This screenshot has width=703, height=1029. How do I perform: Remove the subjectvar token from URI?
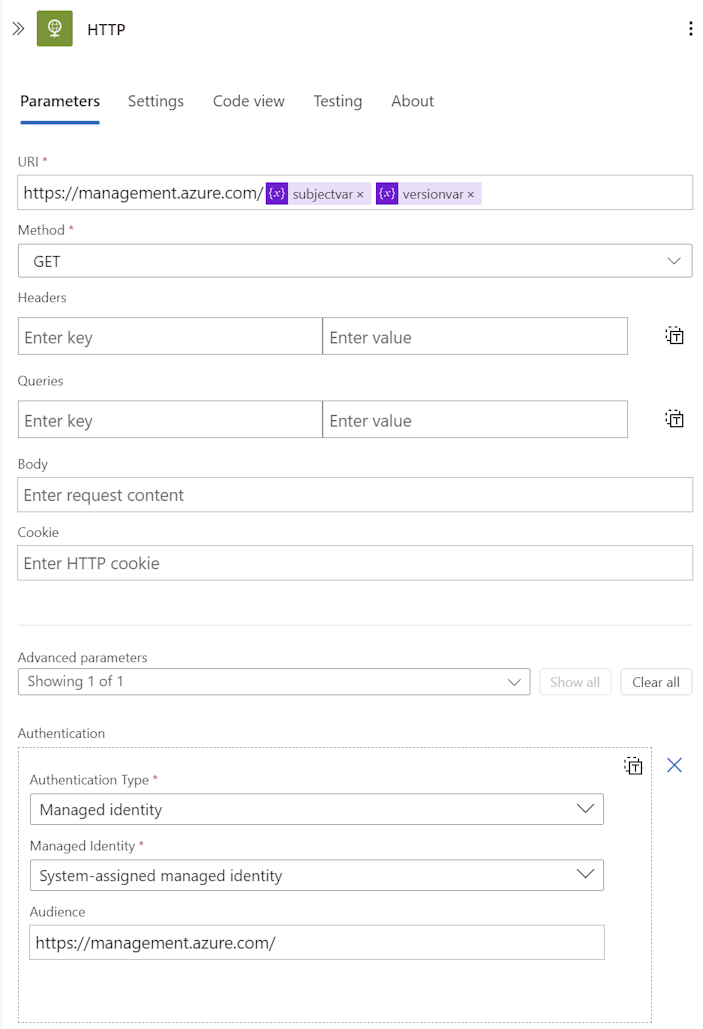point(360,194)
